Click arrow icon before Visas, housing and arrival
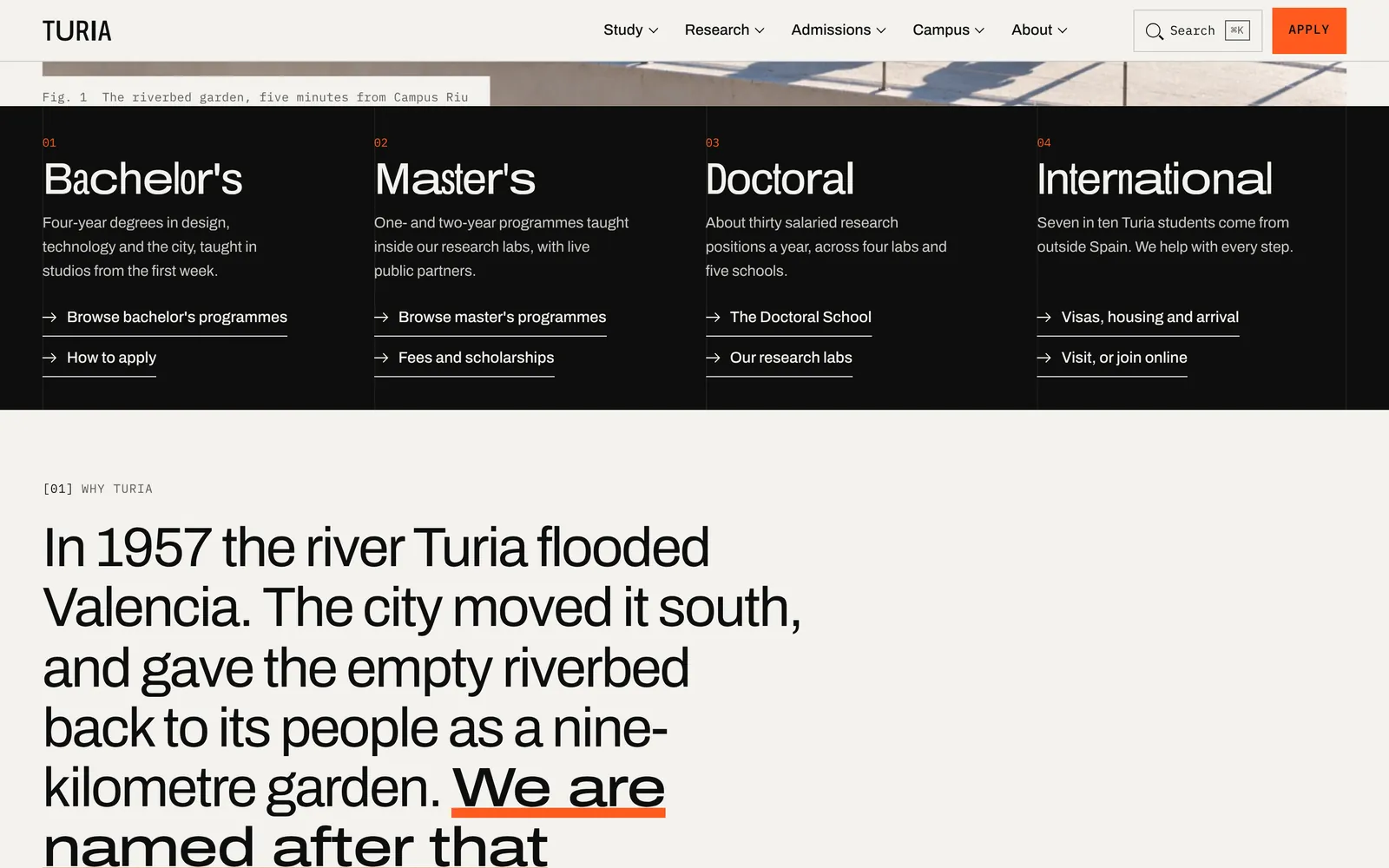 1044,318
